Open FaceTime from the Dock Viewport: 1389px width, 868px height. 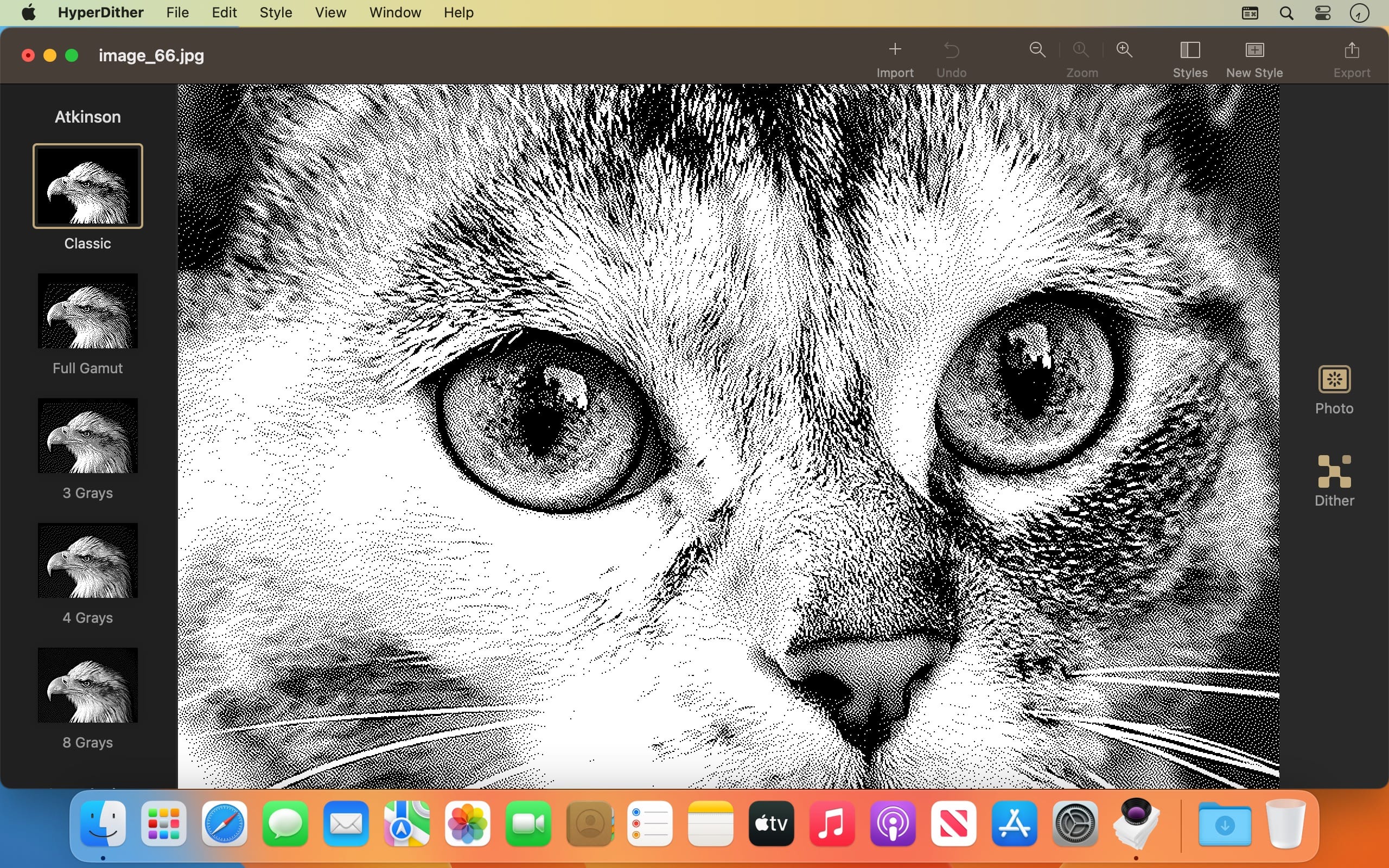tap(528, 823)
